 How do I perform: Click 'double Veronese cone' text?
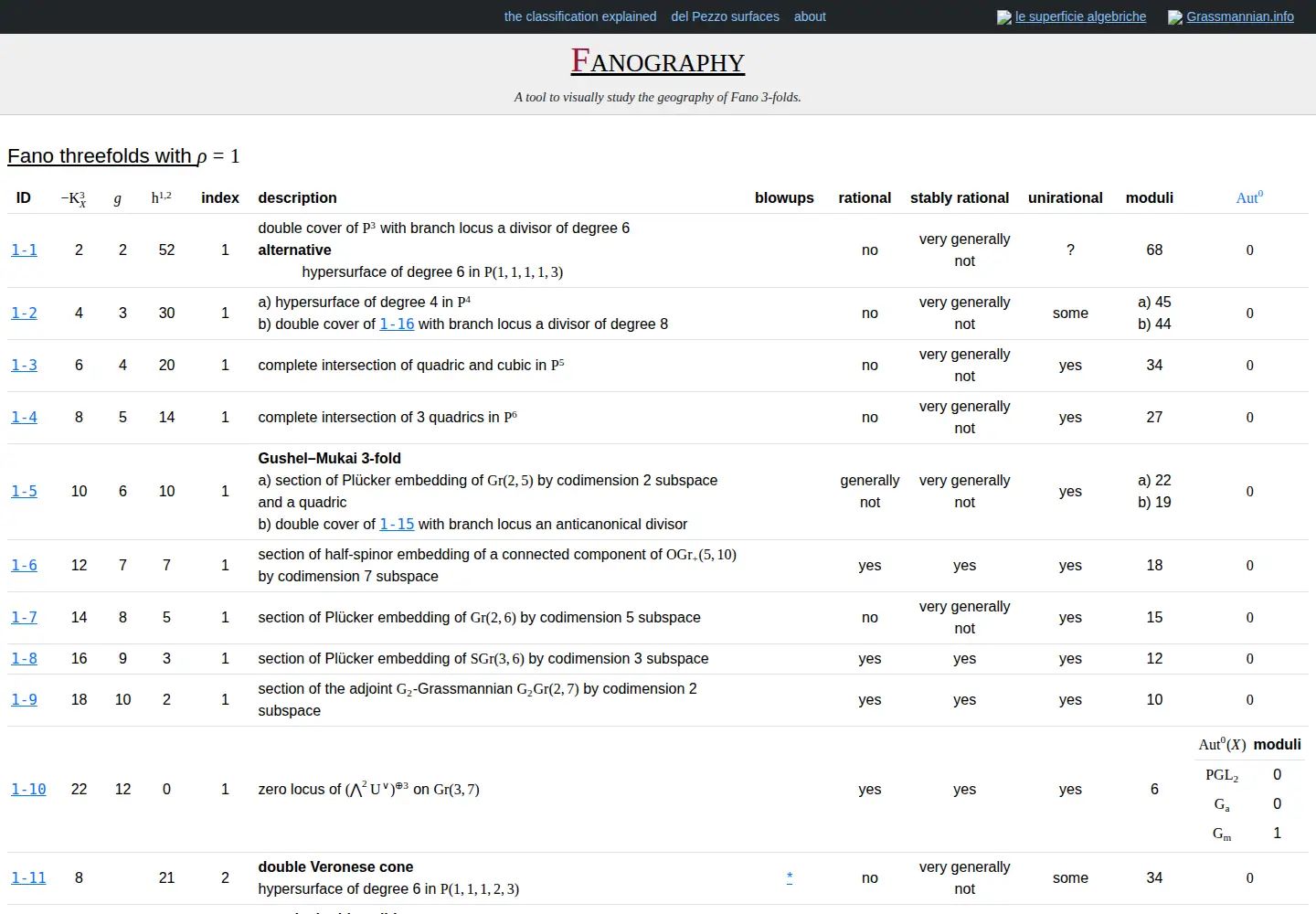335,866
